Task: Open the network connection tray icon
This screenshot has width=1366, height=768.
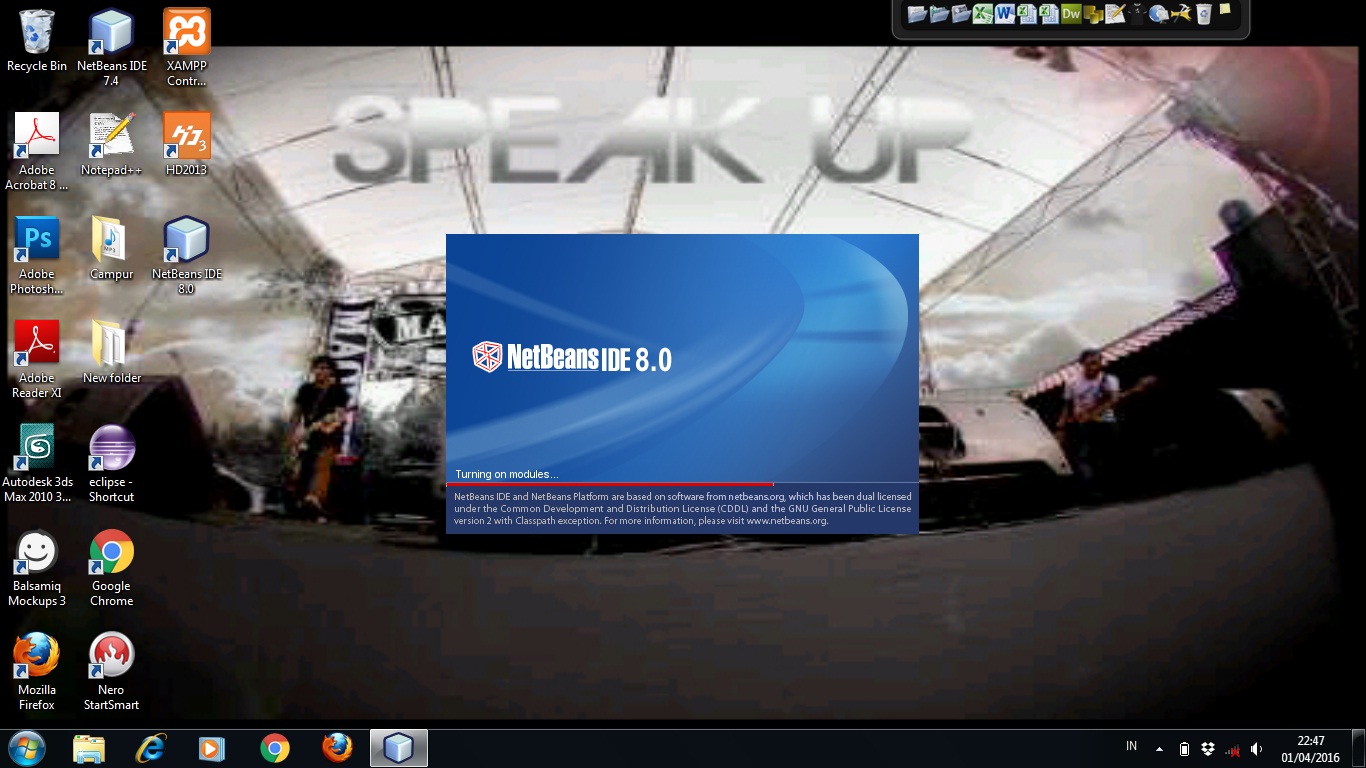Action: pyautogui.click(x=1232, y=749)
